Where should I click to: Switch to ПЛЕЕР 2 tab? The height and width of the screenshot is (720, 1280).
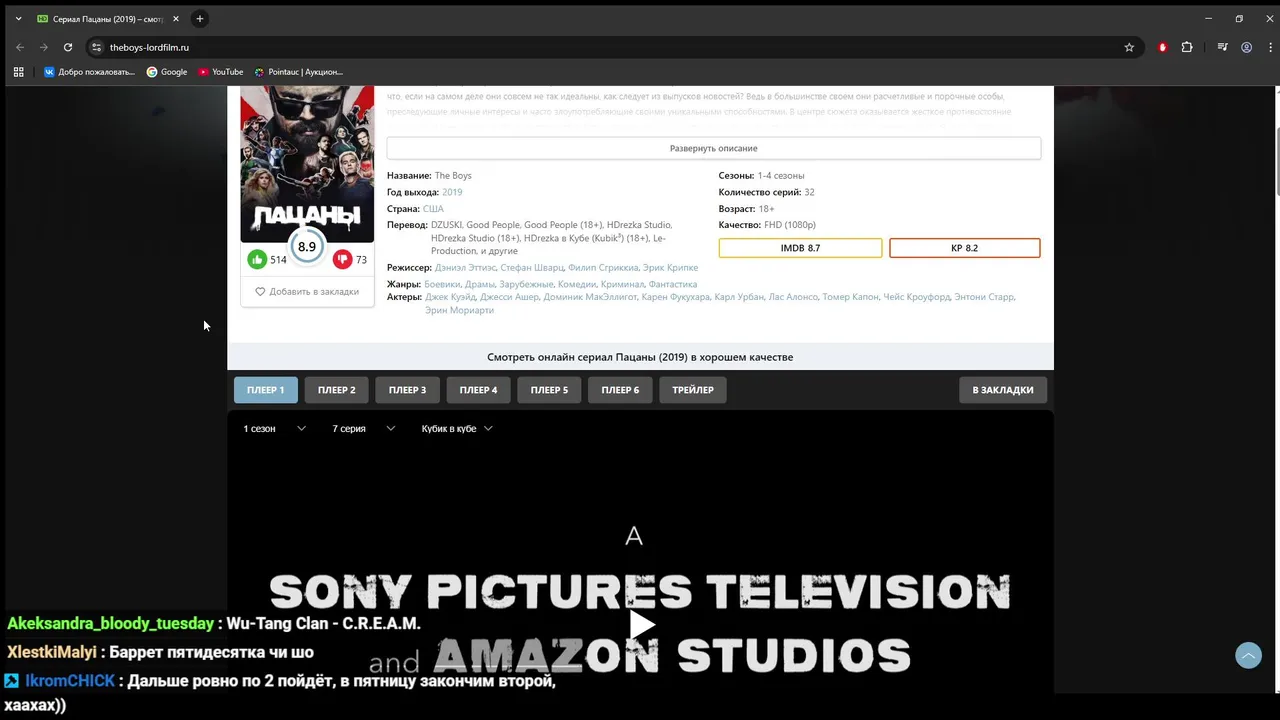tap(337, 390)
